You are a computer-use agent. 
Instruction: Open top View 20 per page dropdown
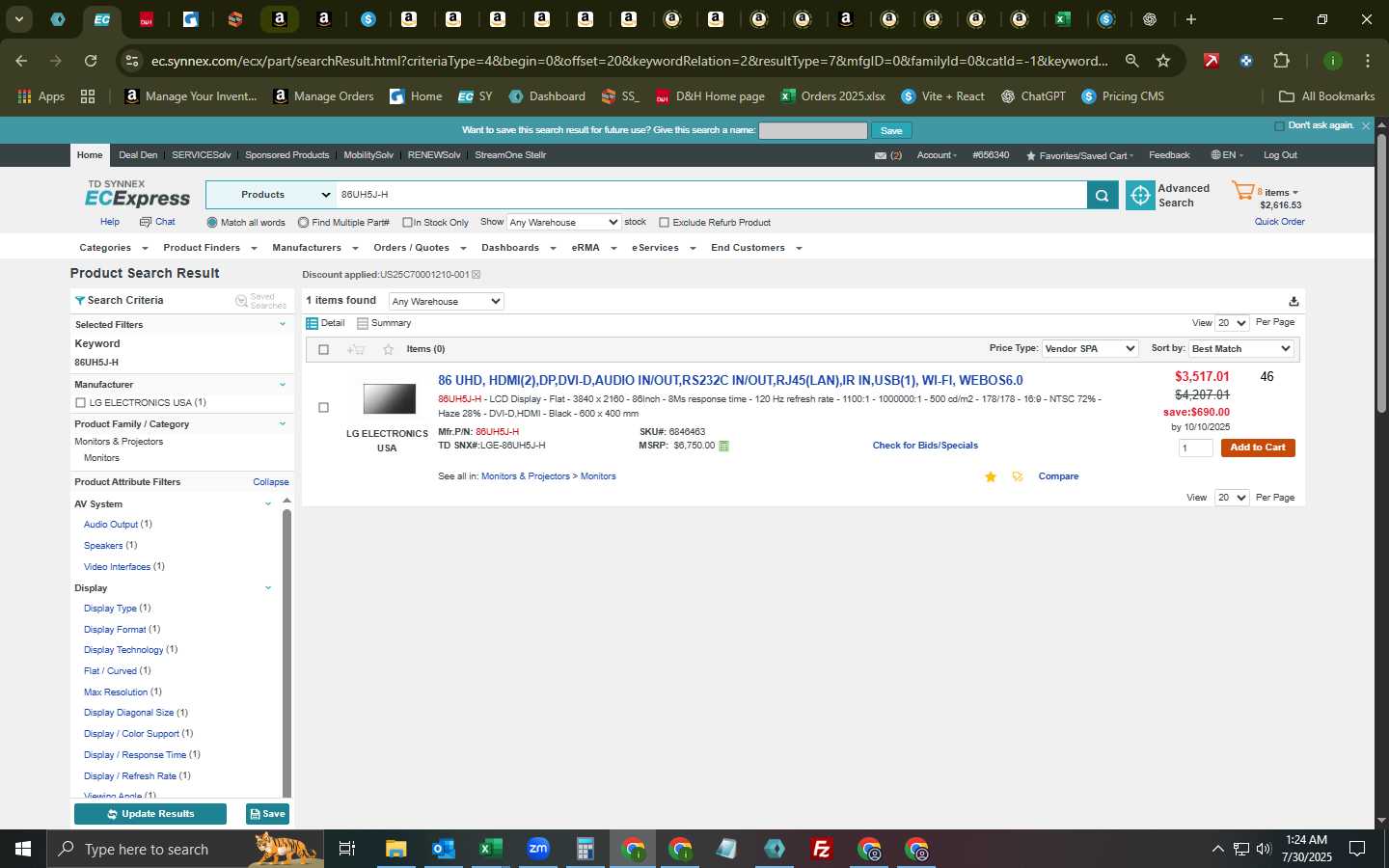coord(1232,323)
